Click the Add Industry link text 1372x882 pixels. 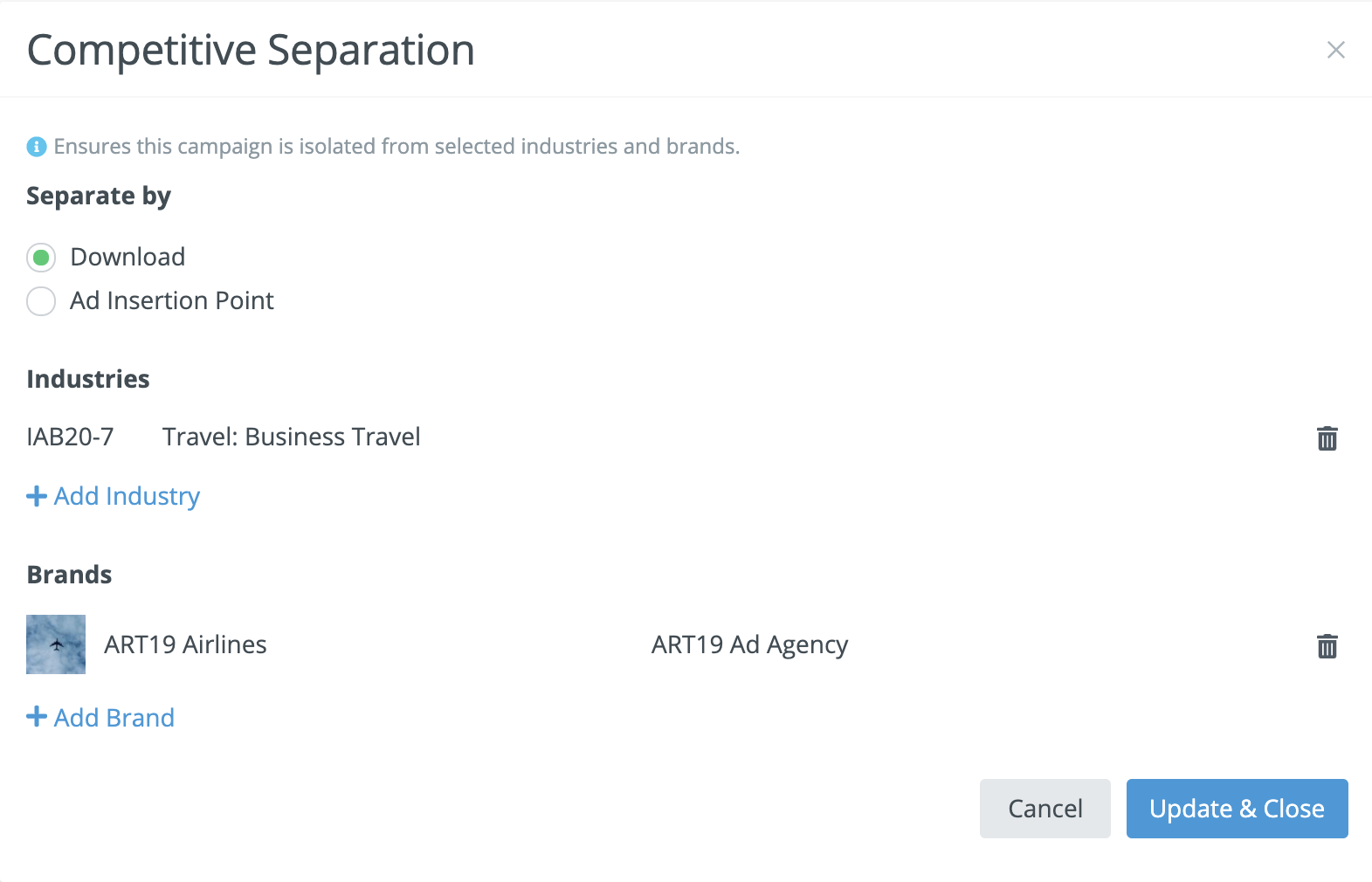(127, 496)
